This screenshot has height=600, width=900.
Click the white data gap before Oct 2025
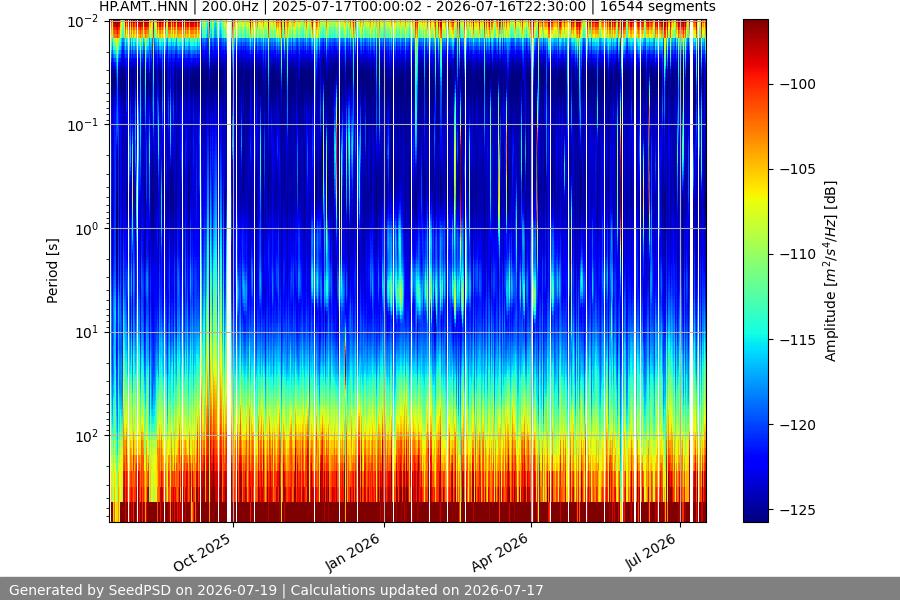coord(229,271)
